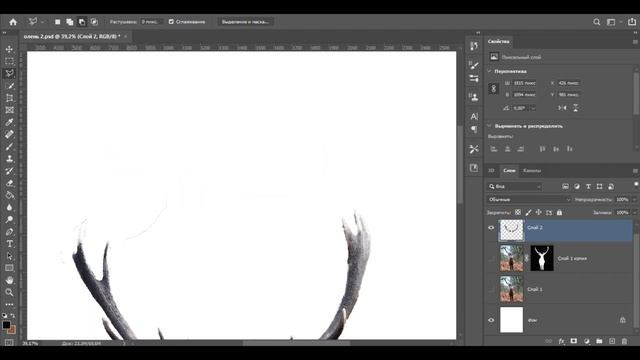Viewport: 640px width, 360px height.
Task: Select the Zoom tool
Action: tap(9, 292)
